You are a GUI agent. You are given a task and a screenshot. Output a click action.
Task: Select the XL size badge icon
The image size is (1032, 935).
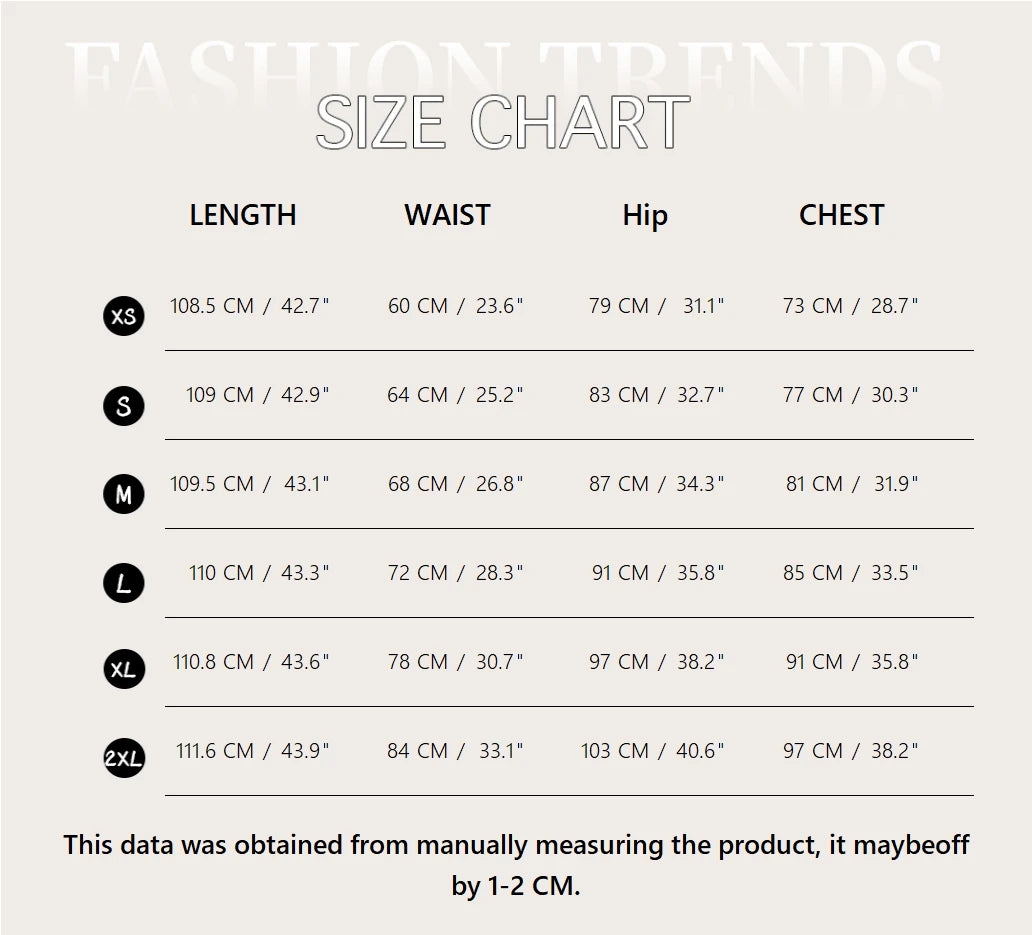(124, 670)
